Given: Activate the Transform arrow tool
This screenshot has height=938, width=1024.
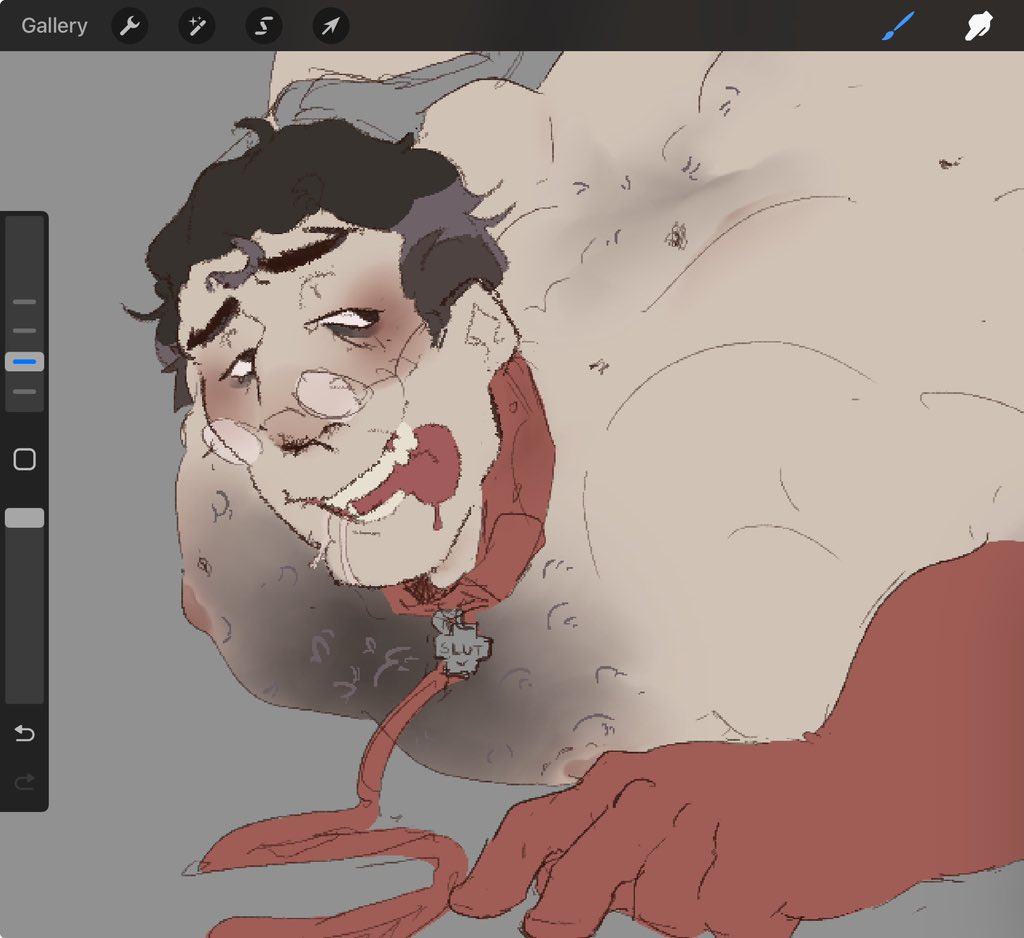Looking at the screenshot, I should tap(331, 26).
